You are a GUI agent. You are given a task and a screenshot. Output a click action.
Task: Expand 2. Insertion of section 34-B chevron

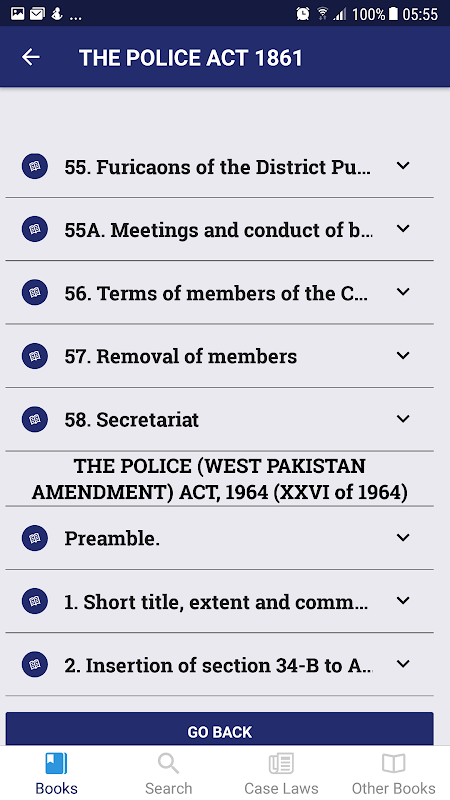click(403, 664)
